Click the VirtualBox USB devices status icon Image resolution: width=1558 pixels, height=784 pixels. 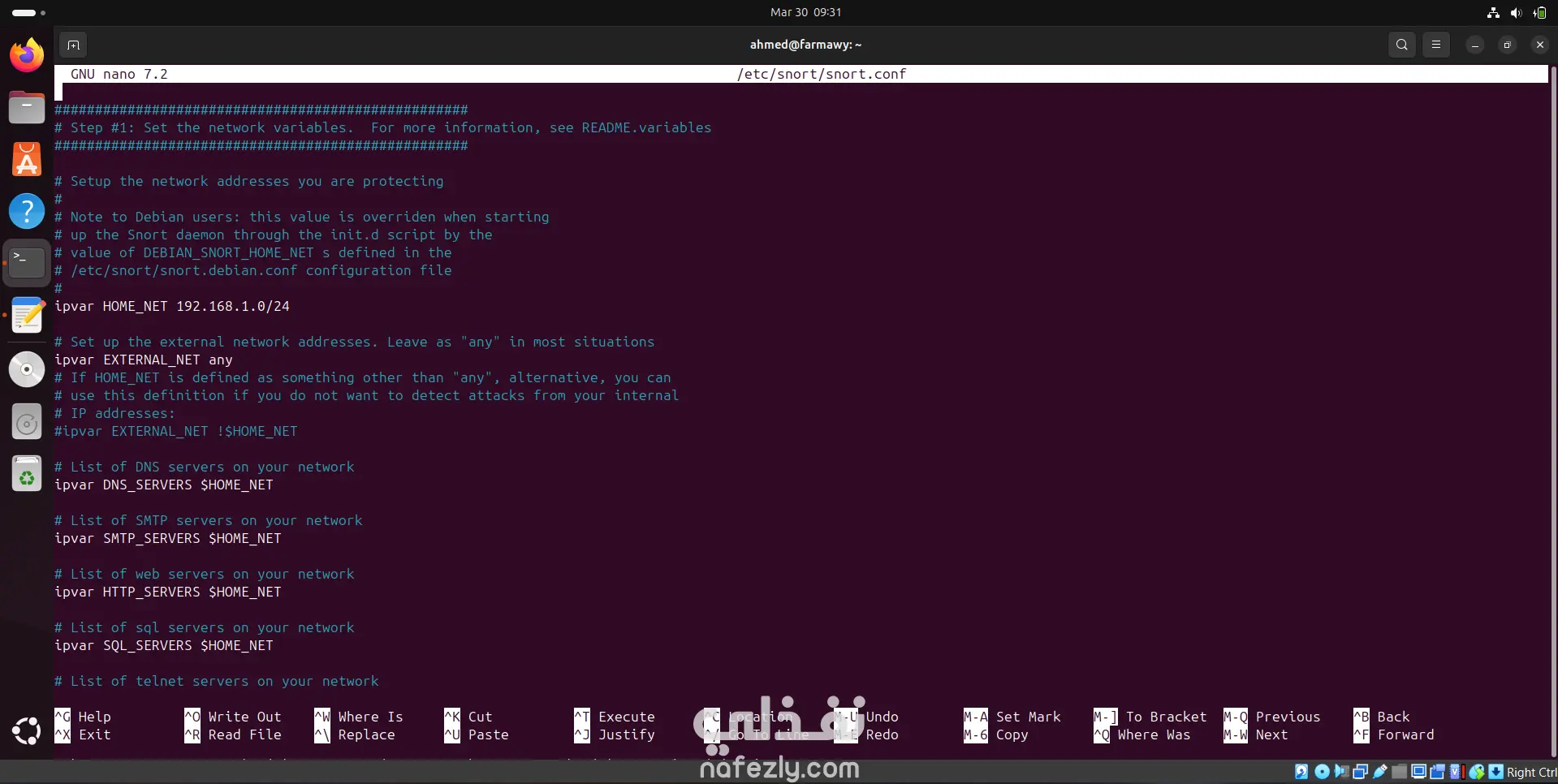1380,772
